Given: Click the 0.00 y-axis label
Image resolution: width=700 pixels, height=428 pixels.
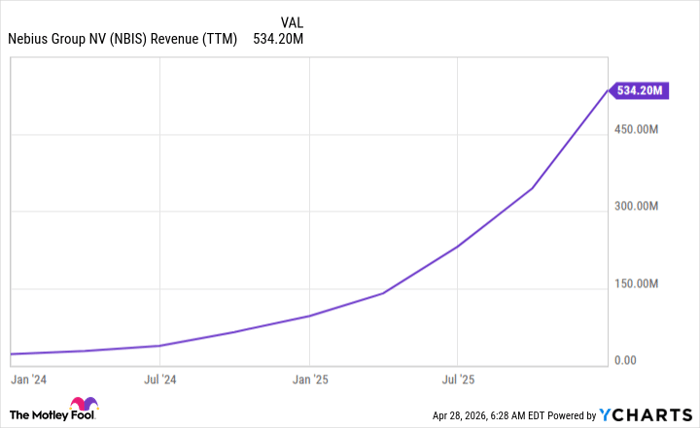Looking at the screenshot, I should pyautogui.click(x=625, y=361).
